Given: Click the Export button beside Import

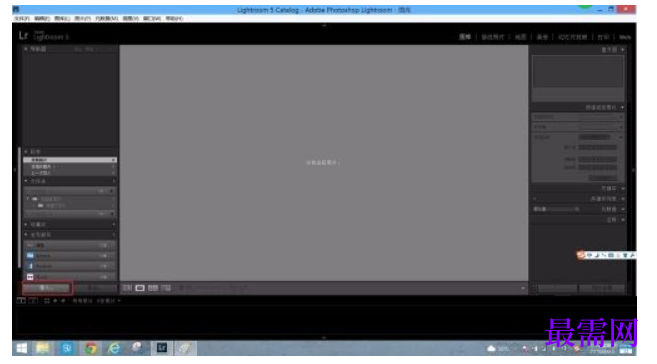Looking at the screenshot, I should [x=96, y=288].
